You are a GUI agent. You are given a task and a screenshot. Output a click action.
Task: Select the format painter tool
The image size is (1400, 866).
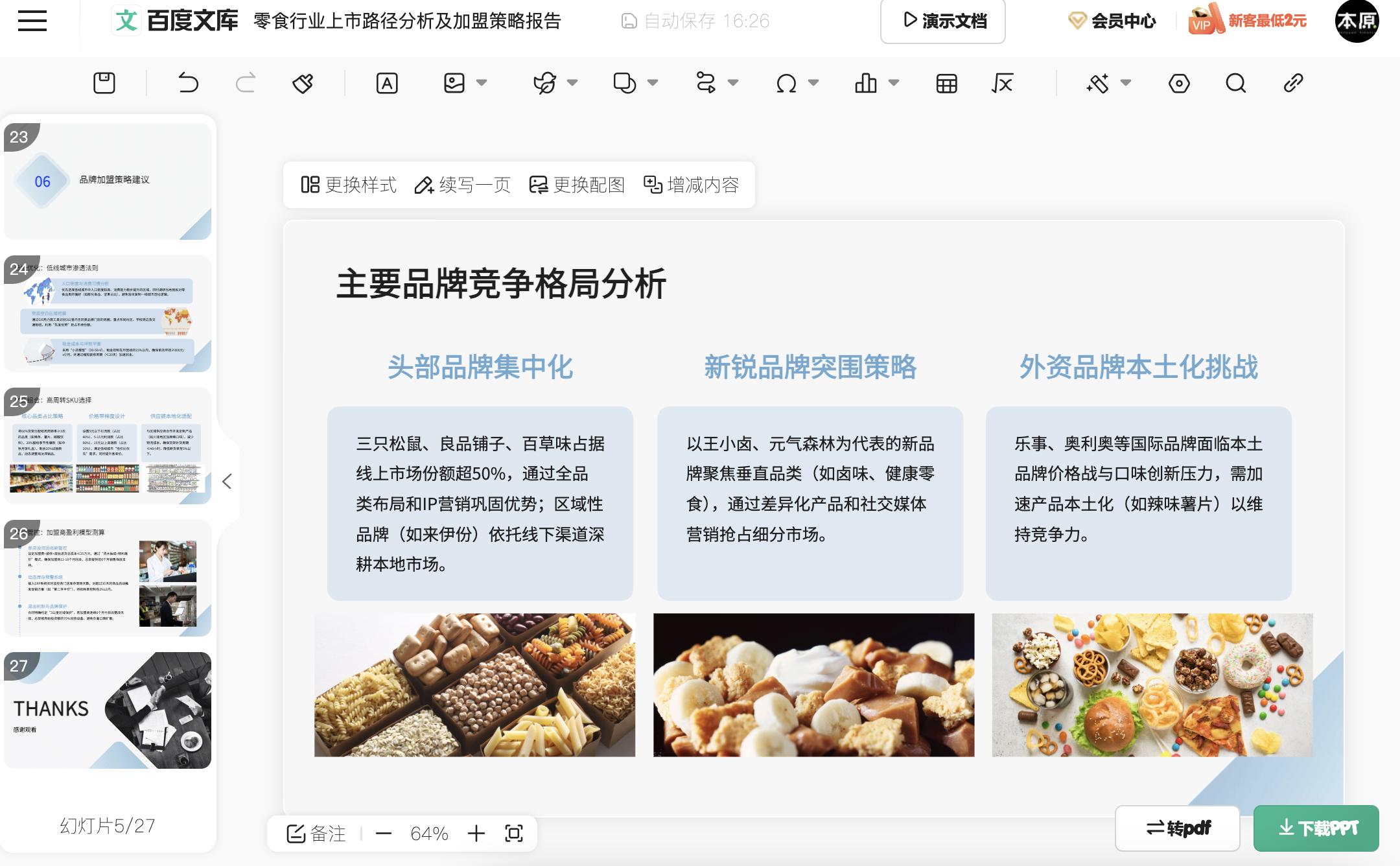pos(303,83)
